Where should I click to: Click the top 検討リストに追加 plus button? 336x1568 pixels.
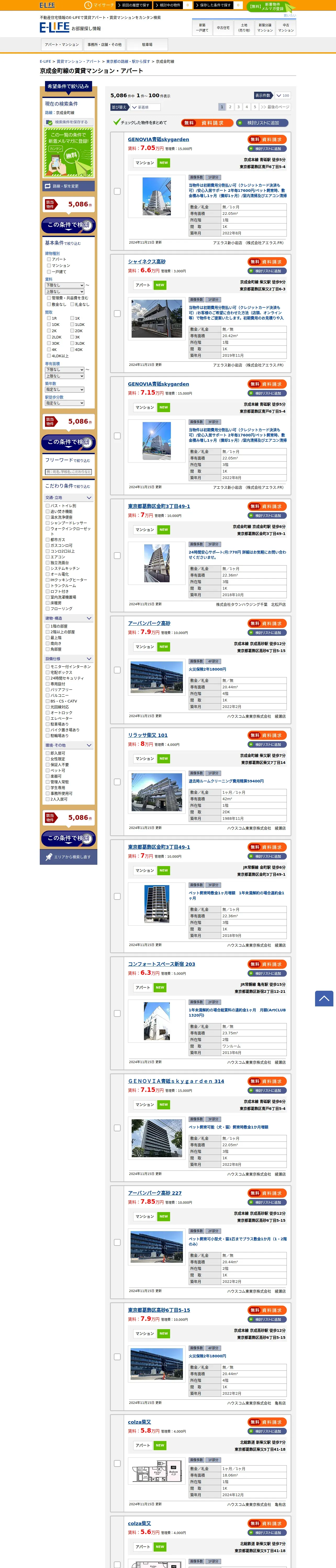coord(262,123)
